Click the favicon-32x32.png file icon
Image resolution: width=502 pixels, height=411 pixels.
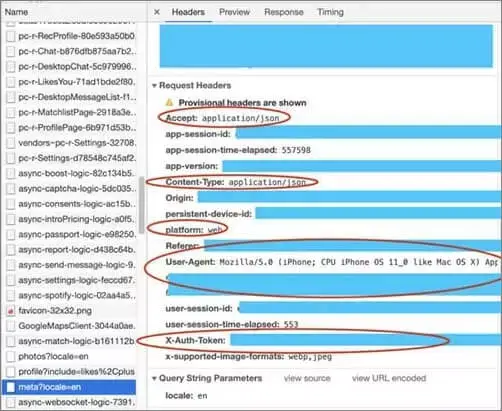tap(11, 311)
